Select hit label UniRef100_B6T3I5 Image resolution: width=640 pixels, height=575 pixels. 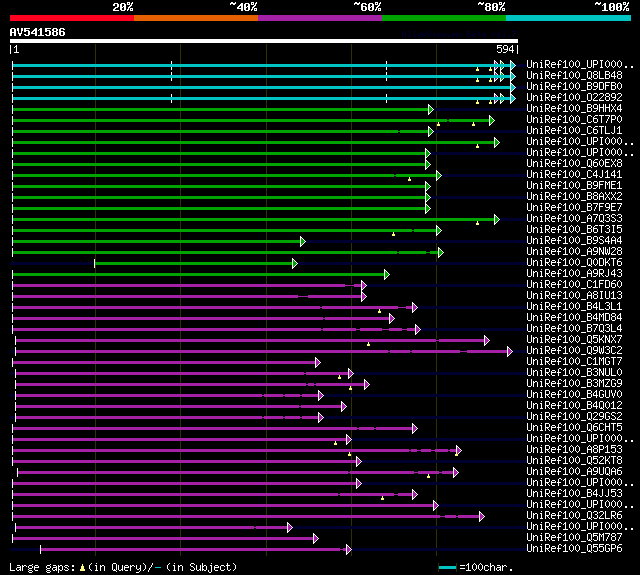click(574, 230)
